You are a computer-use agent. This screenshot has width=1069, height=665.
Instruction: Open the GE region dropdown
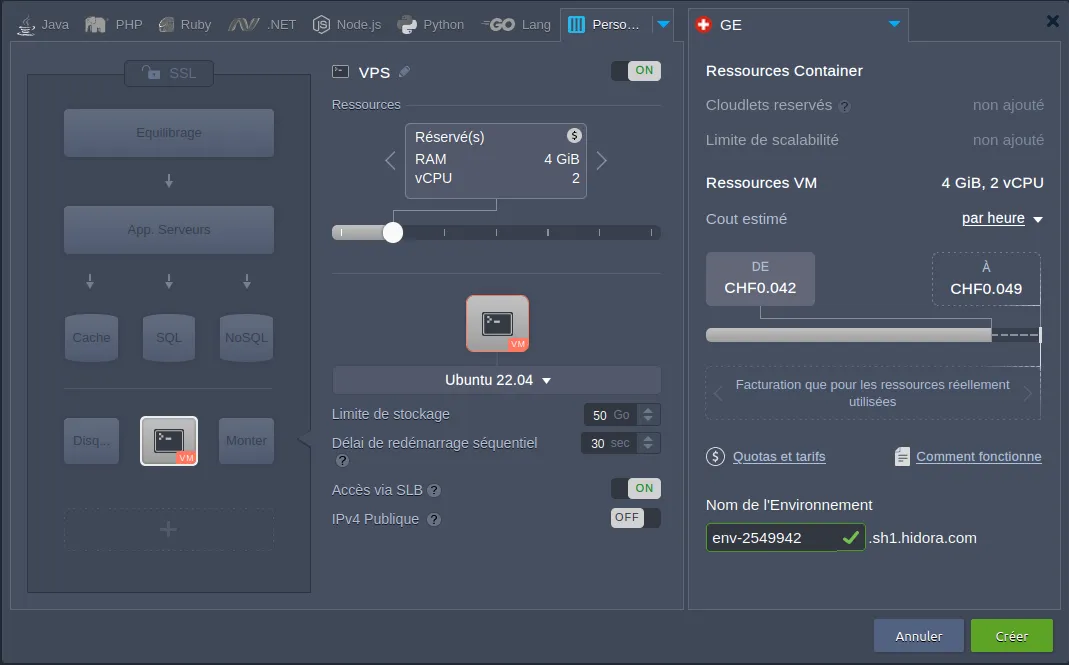pyautogui.click(x=894, y=24)
